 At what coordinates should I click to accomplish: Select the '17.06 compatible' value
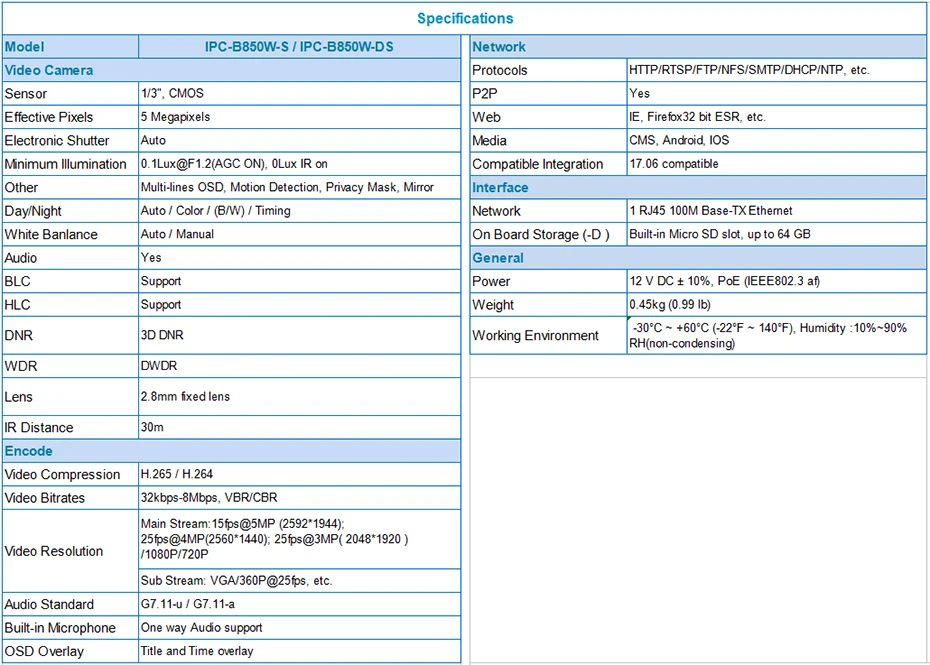(674, 164)
